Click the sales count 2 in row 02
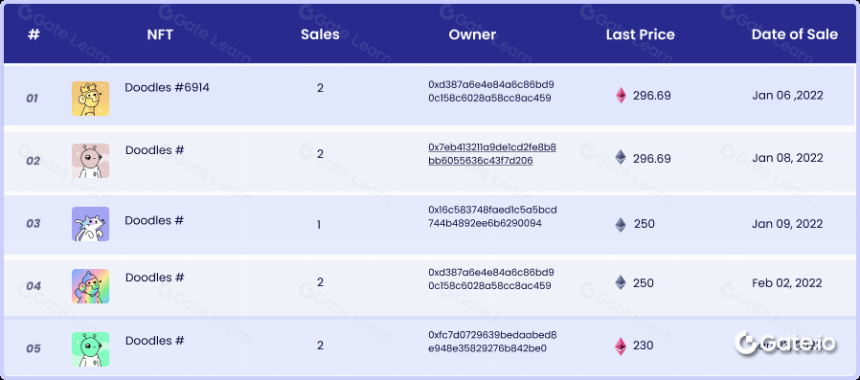The image size is (860, 380). pyautogui.click(x=320, y=154)
